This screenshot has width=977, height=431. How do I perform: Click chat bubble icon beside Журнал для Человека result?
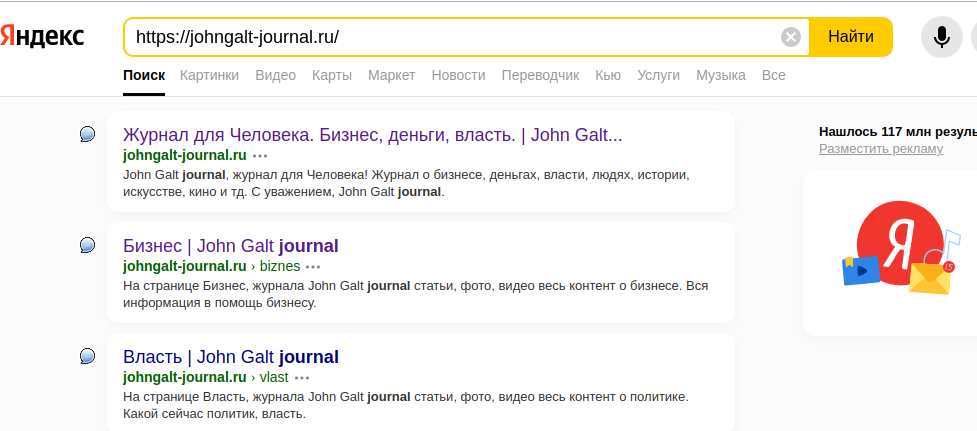(x=88, y=134)
